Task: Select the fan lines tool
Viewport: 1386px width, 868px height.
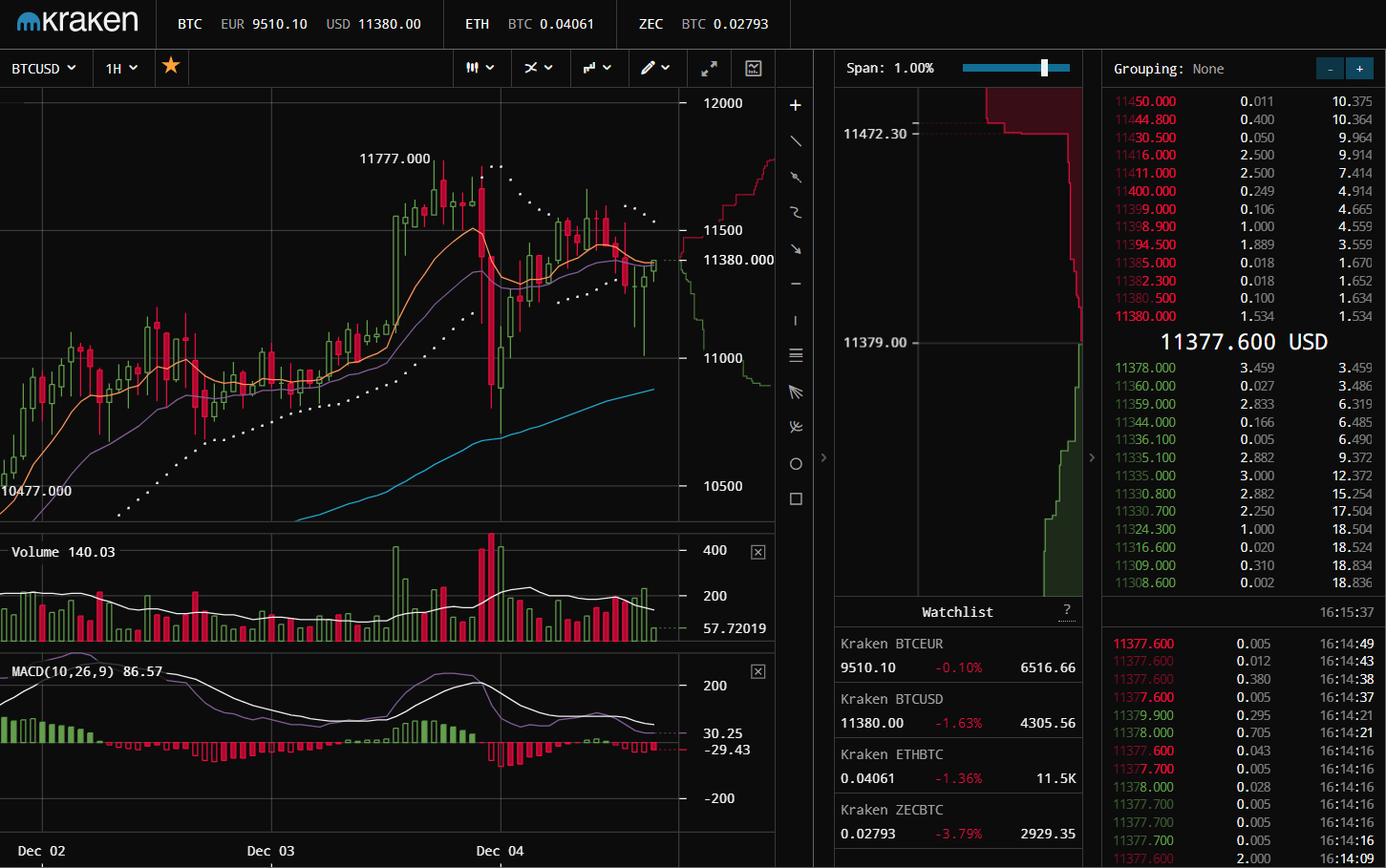Action: [x=796, y=392]
